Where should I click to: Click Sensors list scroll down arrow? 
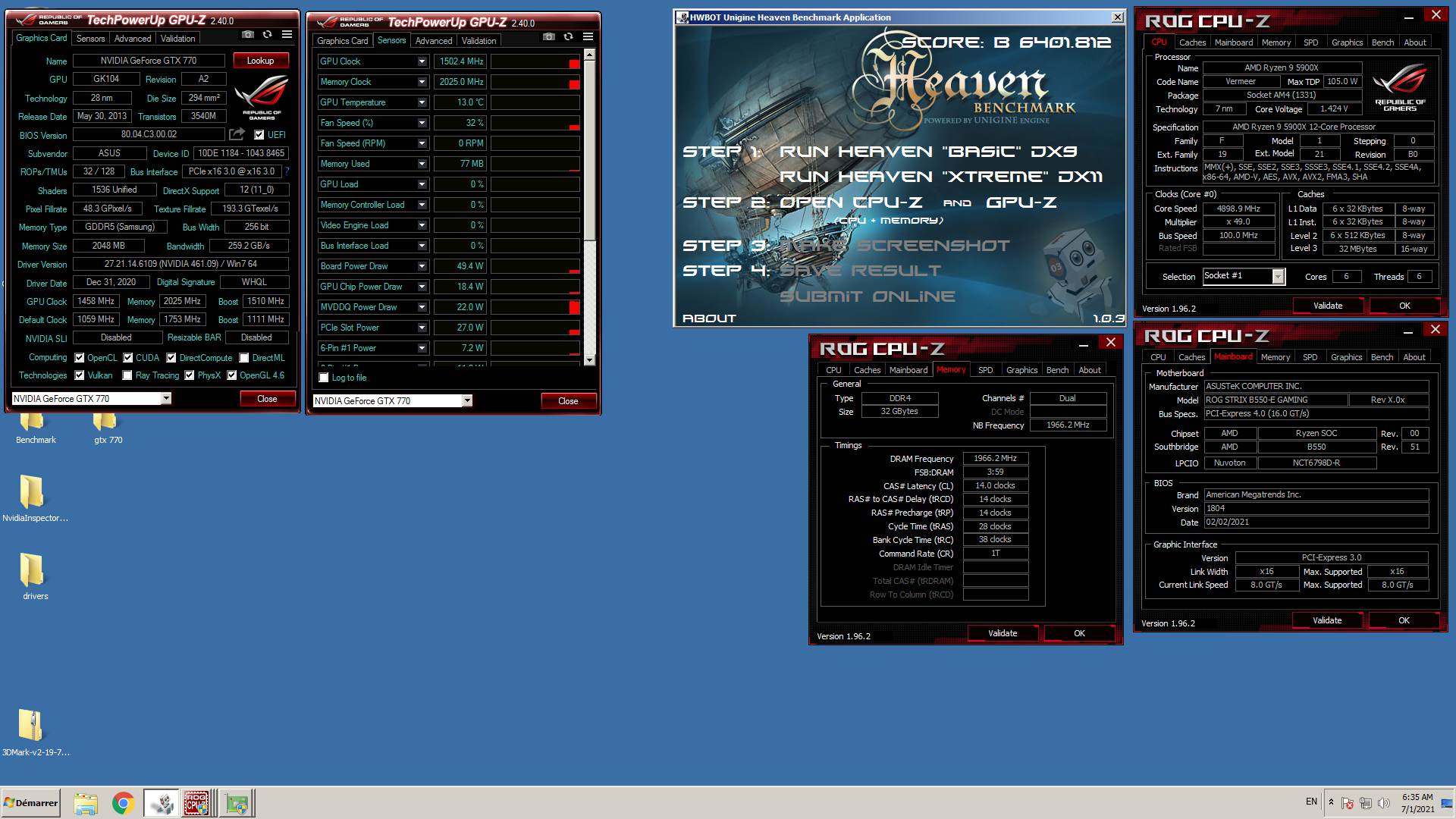589,360
